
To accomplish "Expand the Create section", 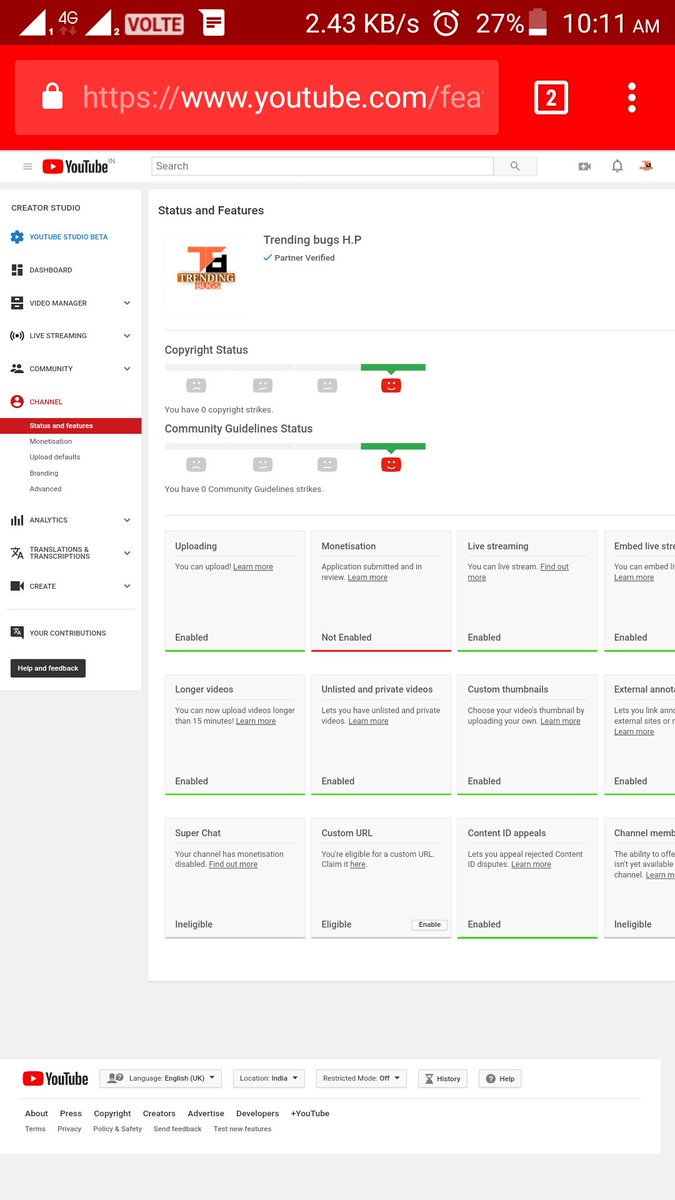I will (127, 586).
